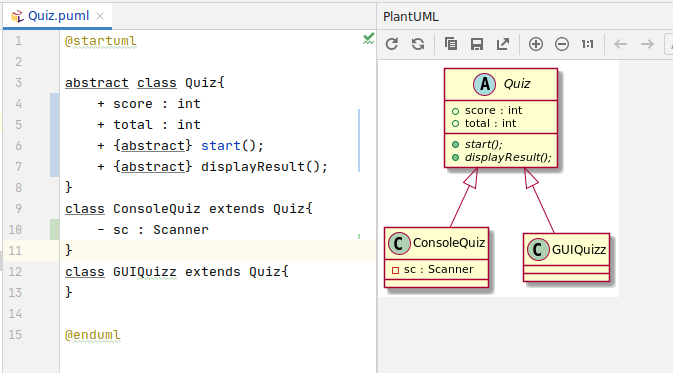Click the PlantUML panel title
This screenshot has width=673, height=373.
(411, 17)
